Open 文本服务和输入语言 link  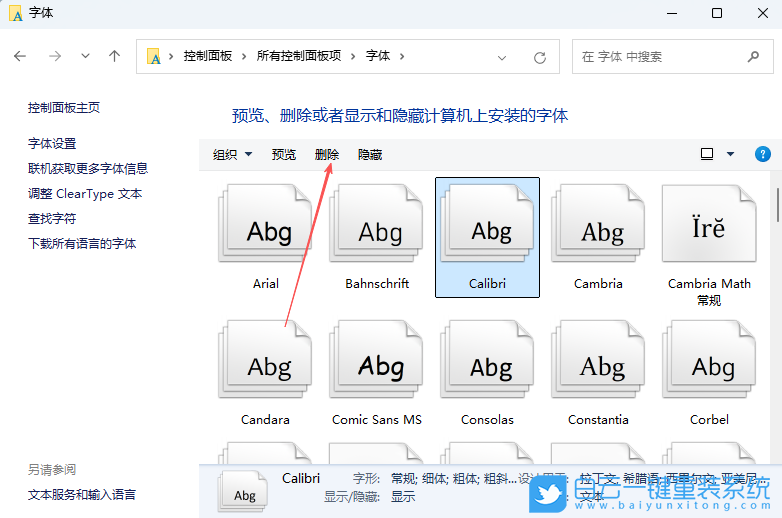click(82, 495)
